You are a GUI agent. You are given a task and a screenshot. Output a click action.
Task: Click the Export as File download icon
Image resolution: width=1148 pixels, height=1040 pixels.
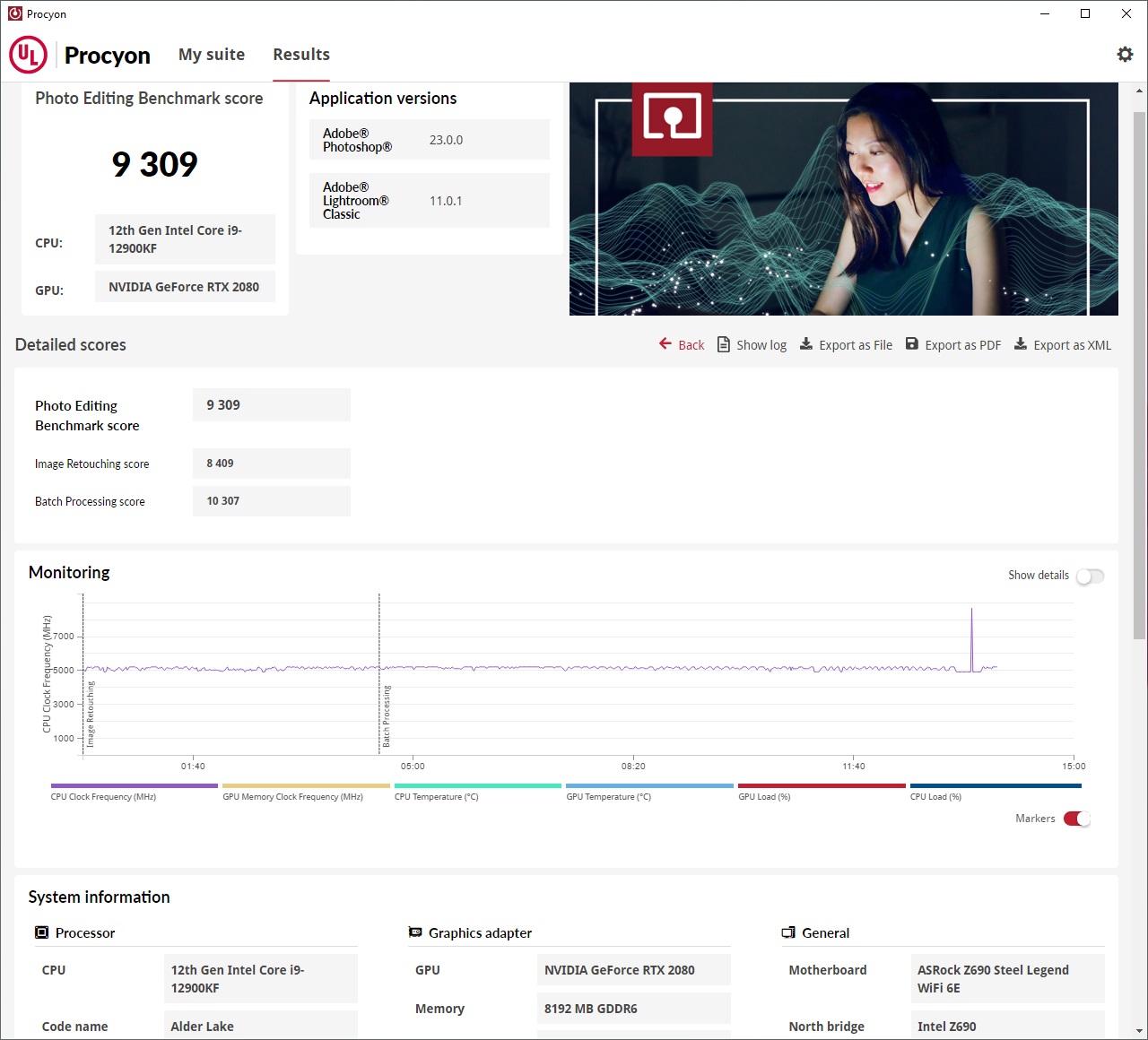point(806,343)
